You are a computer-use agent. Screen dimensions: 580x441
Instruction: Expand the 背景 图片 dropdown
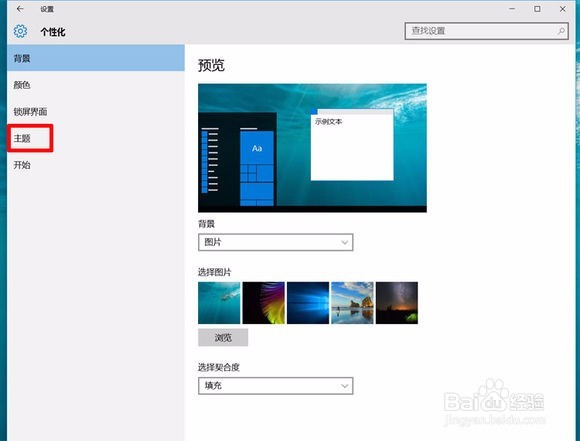[x=276, y=242]
